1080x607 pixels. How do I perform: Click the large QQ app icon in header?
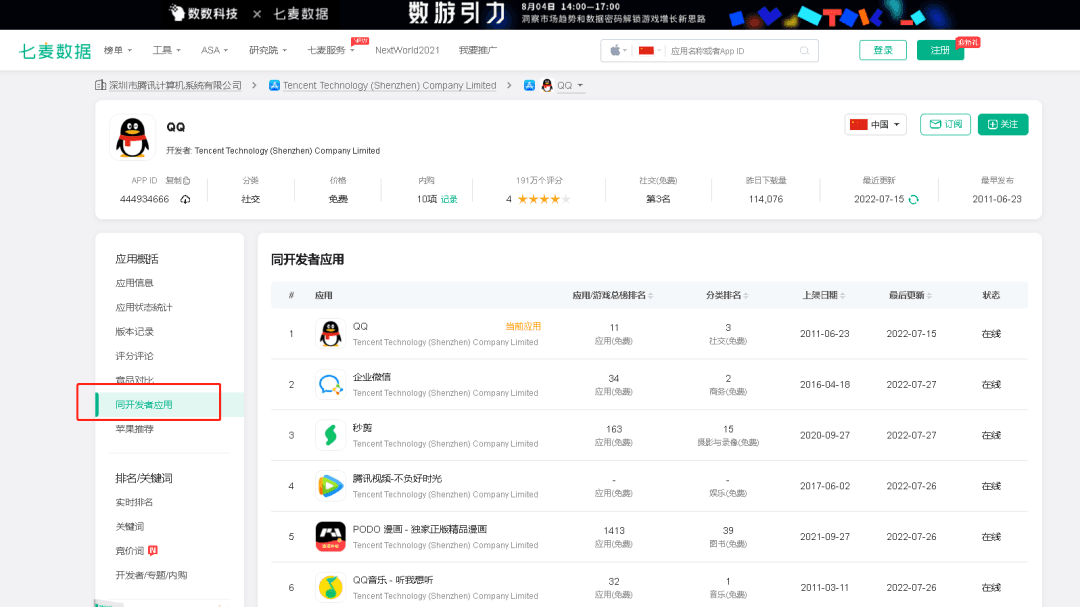(132, 138)
